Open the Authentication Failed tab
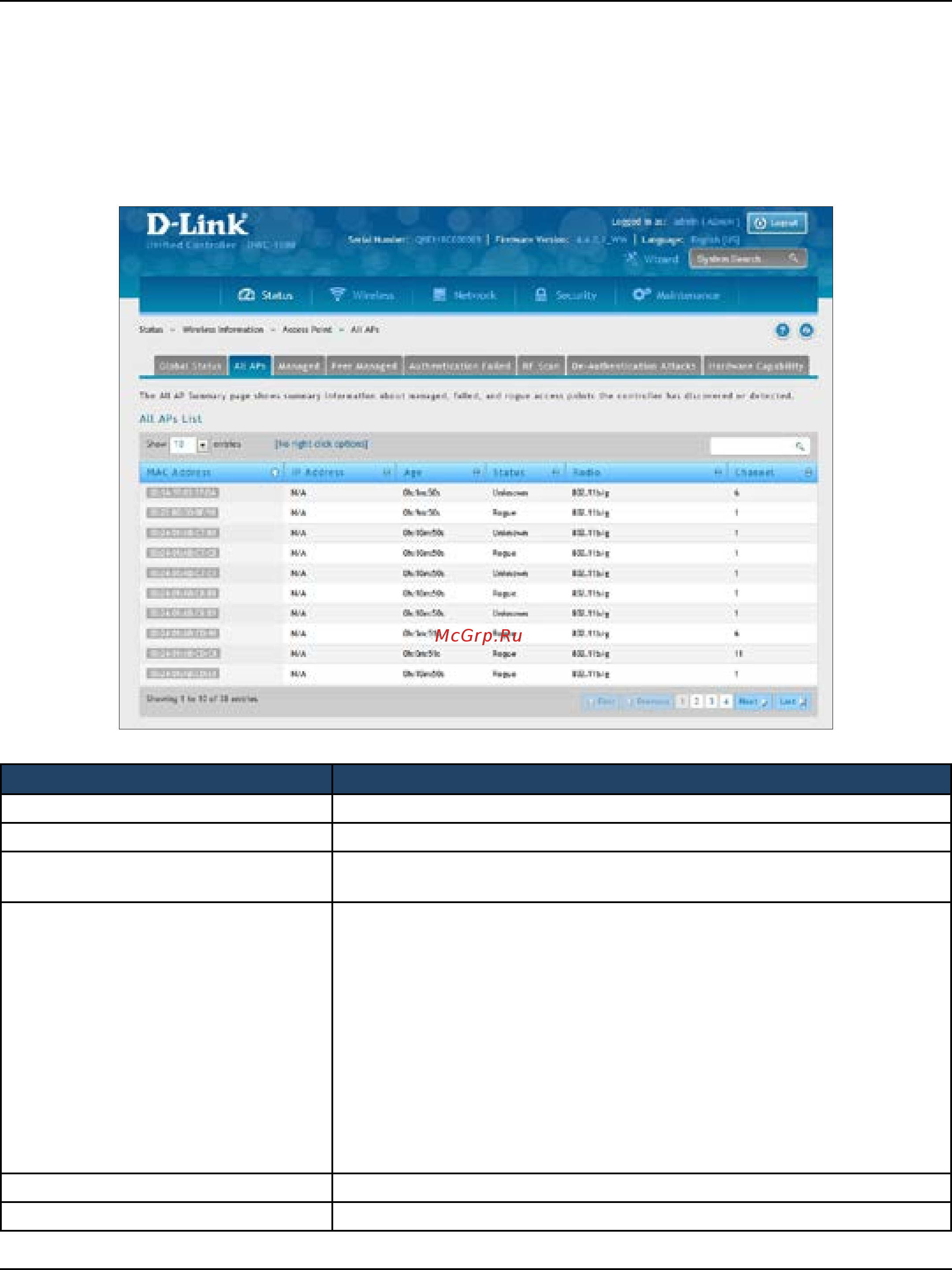Image resolution: width=952 pixels, height=1270 pixels. pyautogui.click(x=460, y=366)
